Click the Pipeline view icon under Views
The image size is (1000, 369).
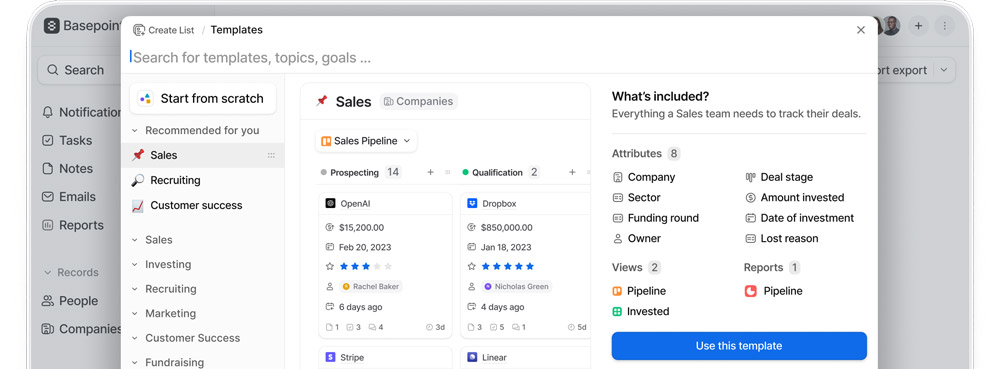[x=617, y=291]
